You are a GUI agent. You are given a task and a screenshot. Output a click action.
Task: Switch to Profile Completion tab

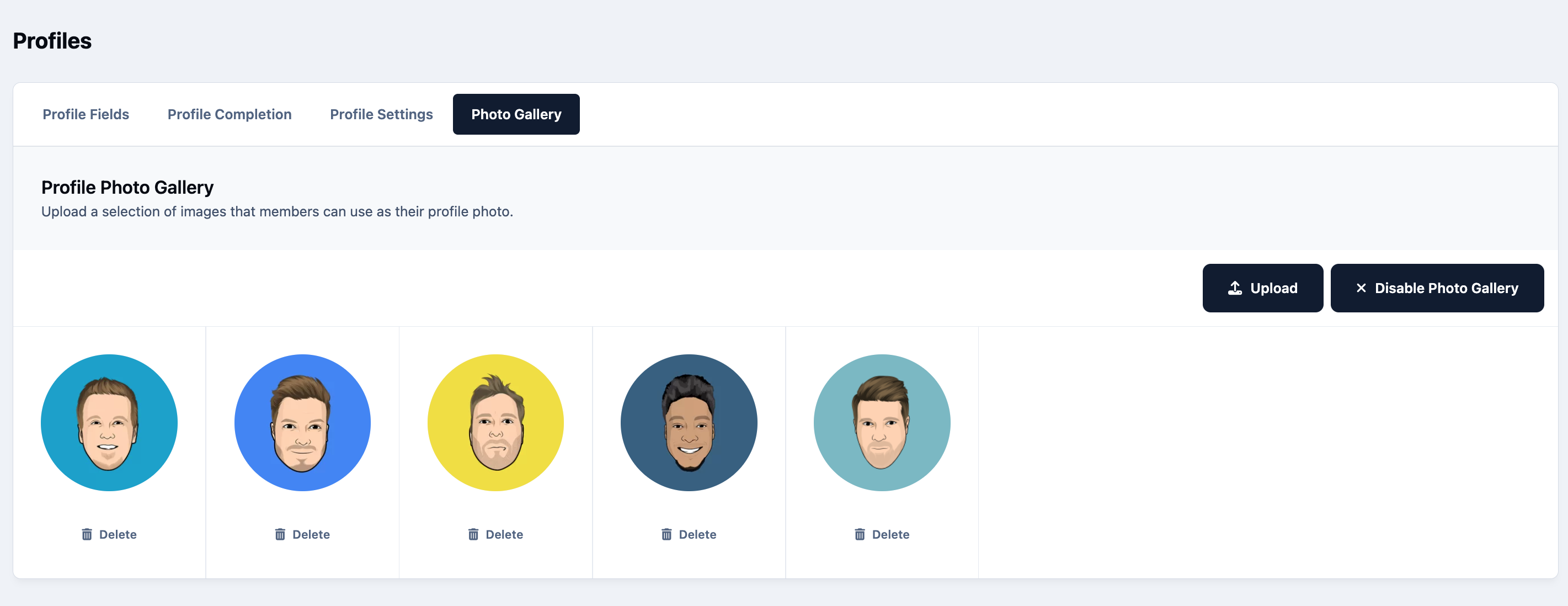(230, 114)
